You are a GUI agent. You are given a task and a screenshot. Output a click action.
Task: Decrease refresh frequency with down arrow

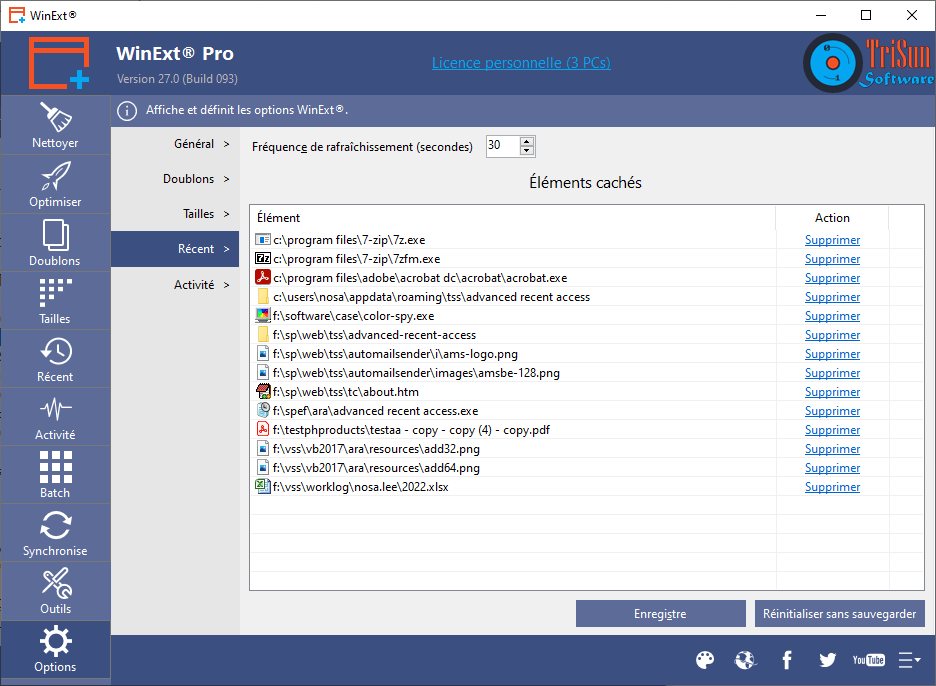click(x=526, y=150)
